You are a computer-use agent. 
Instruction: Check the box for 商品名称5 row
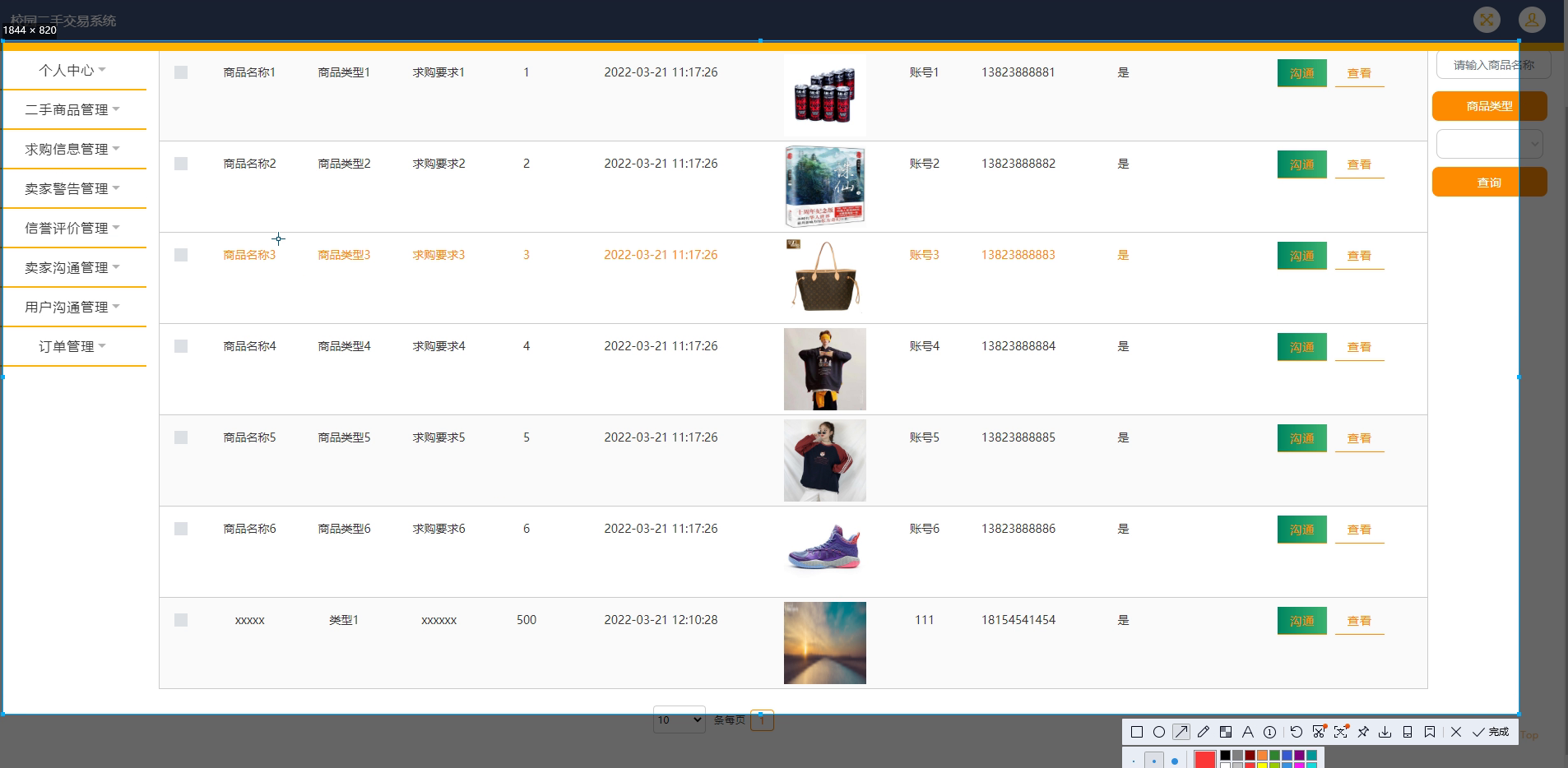(181, 437)
